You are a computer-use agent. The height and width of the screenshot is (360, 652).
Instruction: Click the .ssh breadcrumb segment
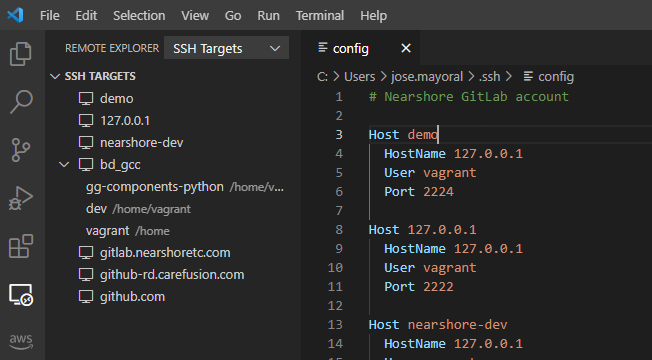tap(489, 76)
